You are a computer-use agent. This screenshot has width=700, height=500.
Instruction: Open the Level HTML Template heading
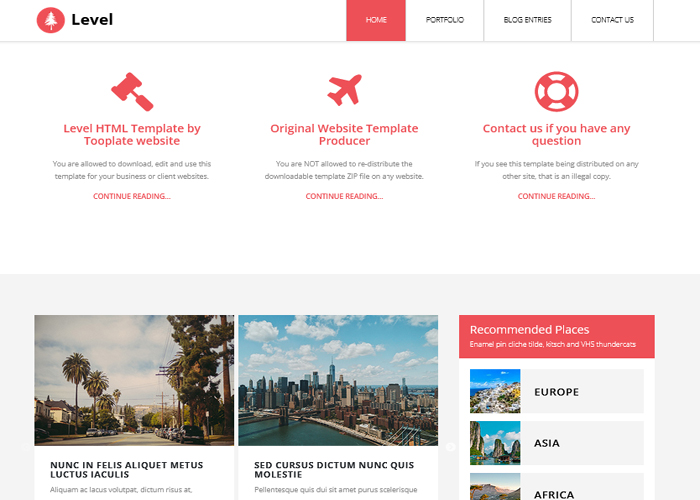click(132, 134)
